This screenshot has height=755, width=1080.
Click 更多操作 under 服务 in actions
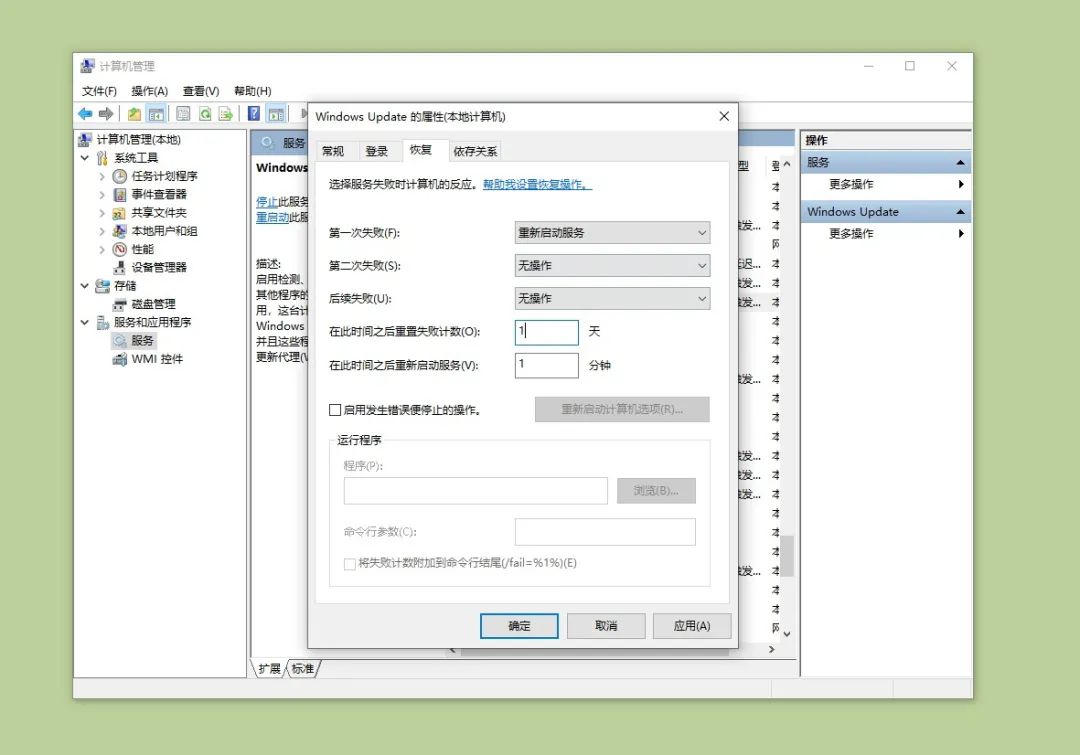(x=851, y=185)
